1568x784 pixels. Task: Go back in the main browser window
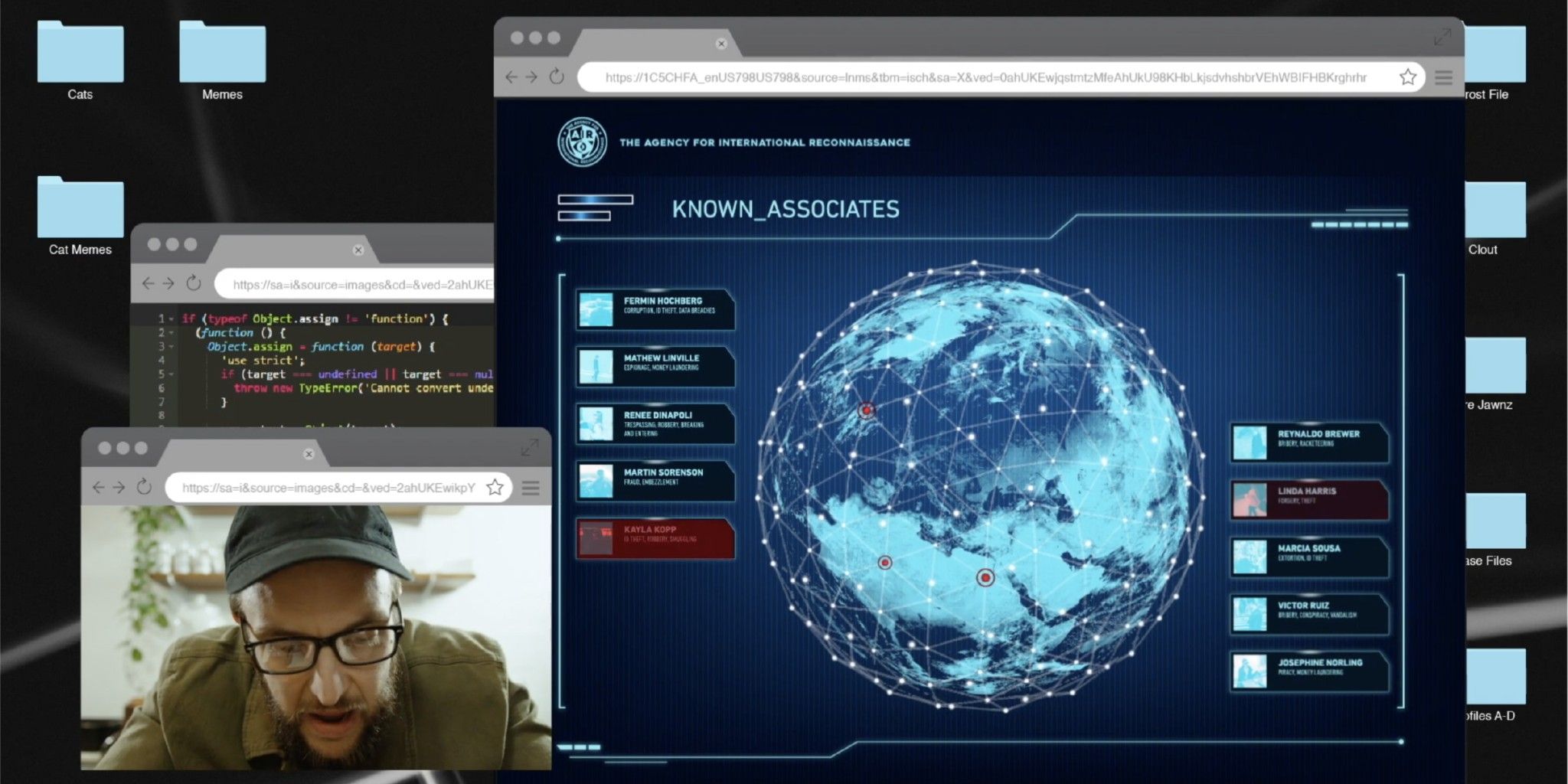[x=511, y=77]
